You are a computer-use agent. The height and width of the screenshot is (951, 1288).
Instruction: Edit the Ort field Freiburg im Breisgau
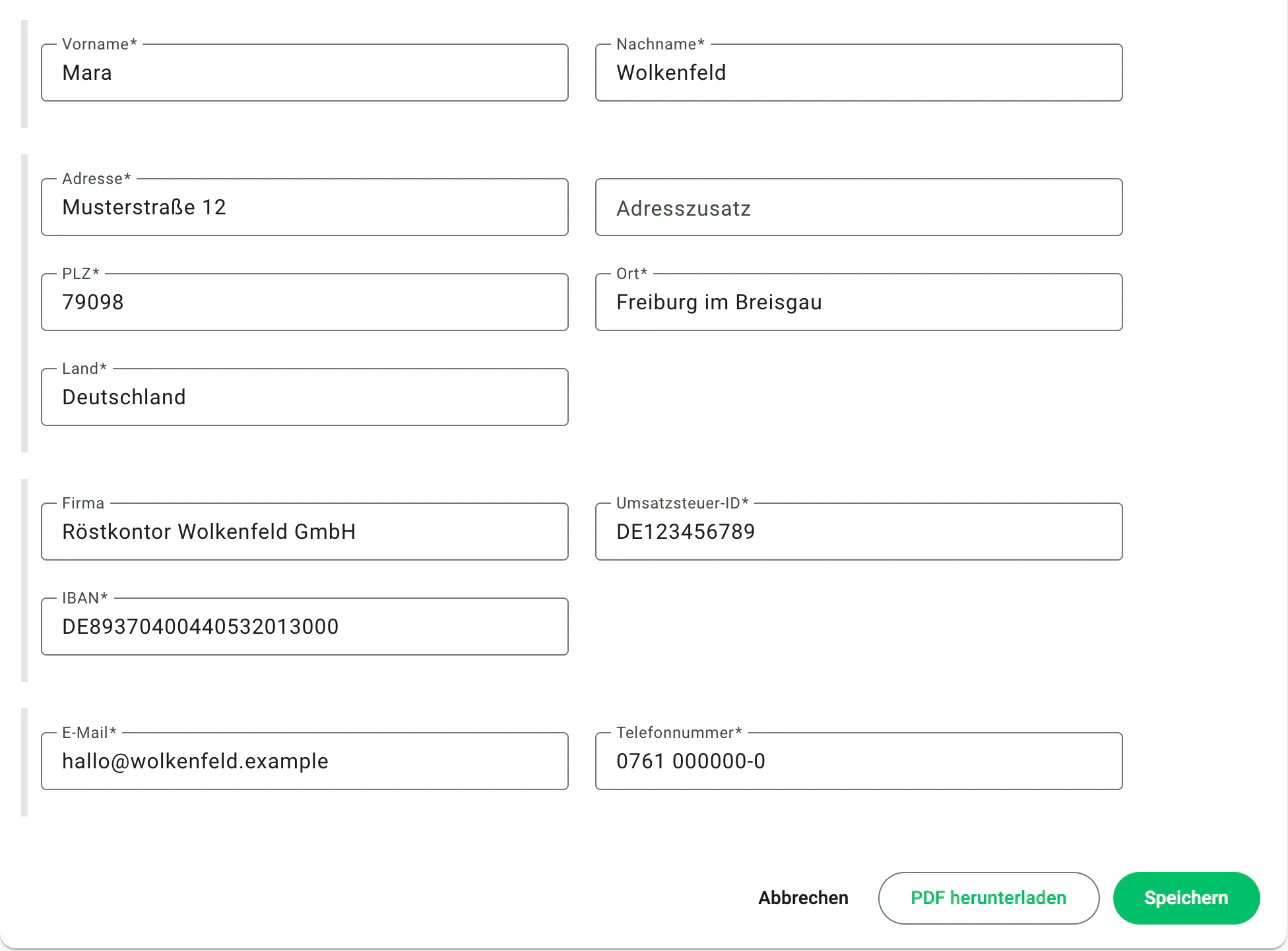pyautogui.click(x=859, y=302)
